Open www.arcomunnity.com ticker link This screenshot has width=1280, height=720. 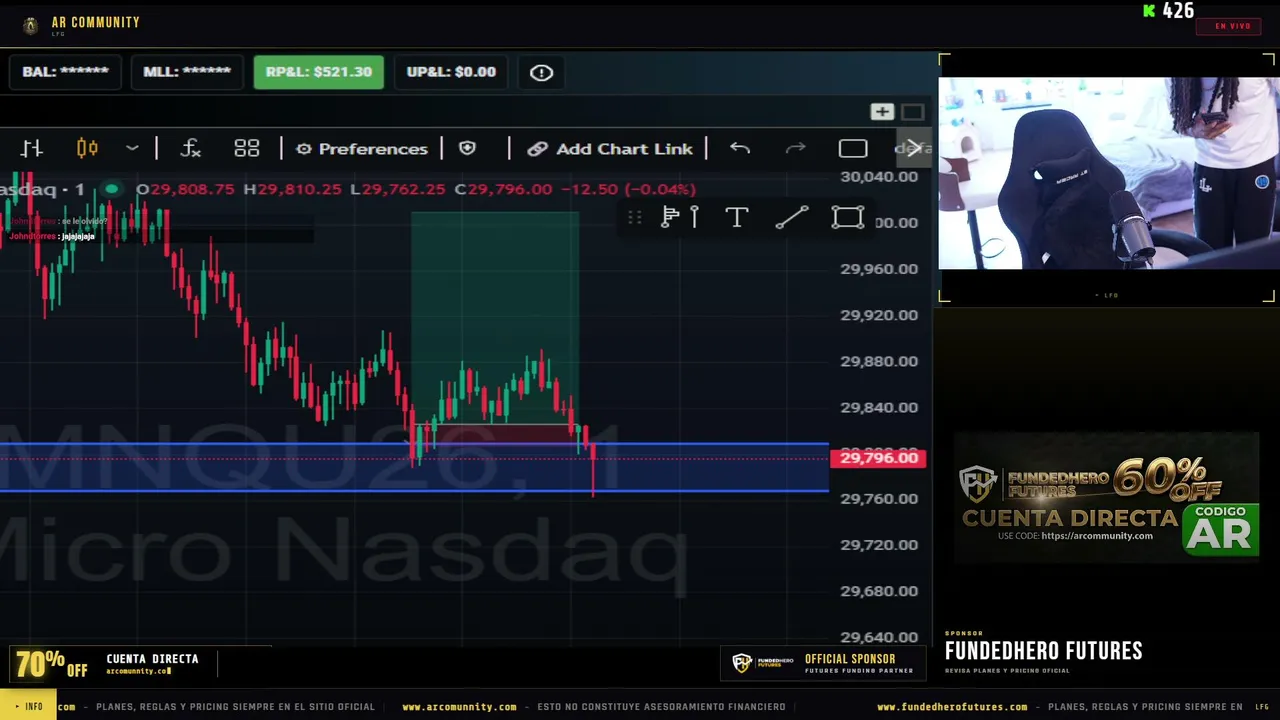(459, 707)
